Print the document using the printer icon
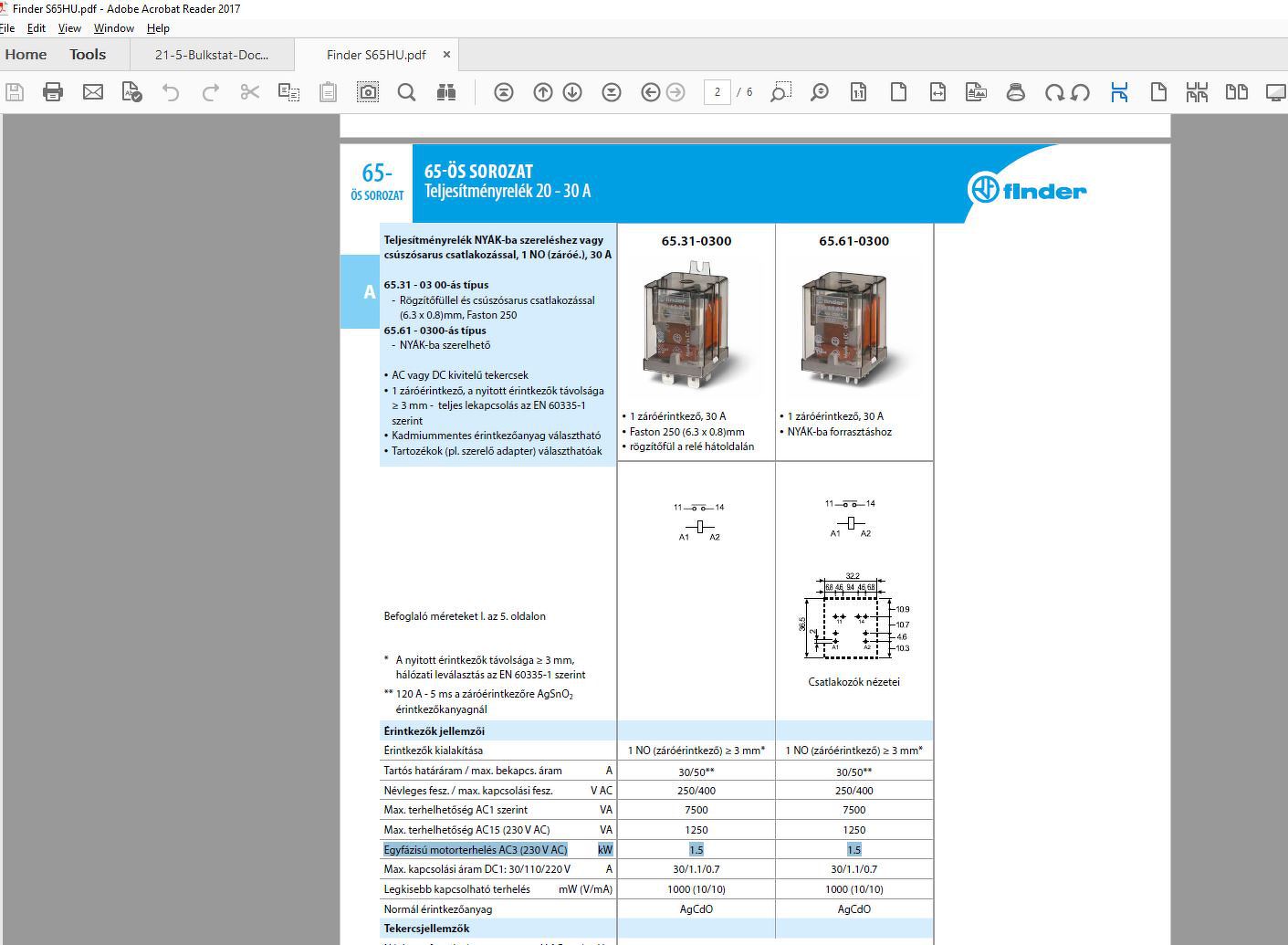 click(53, 92)
